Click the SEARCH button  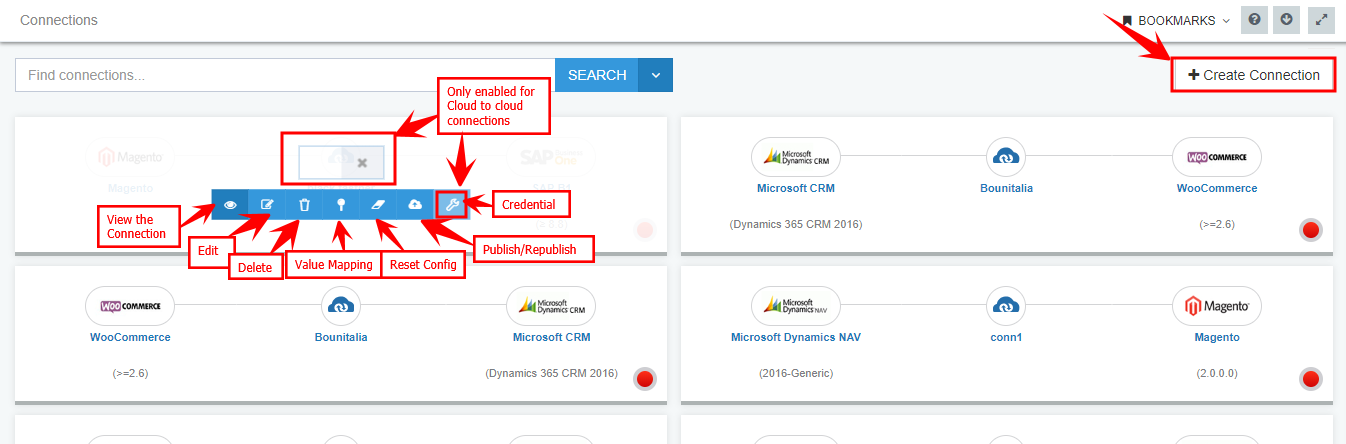[597, 75]
